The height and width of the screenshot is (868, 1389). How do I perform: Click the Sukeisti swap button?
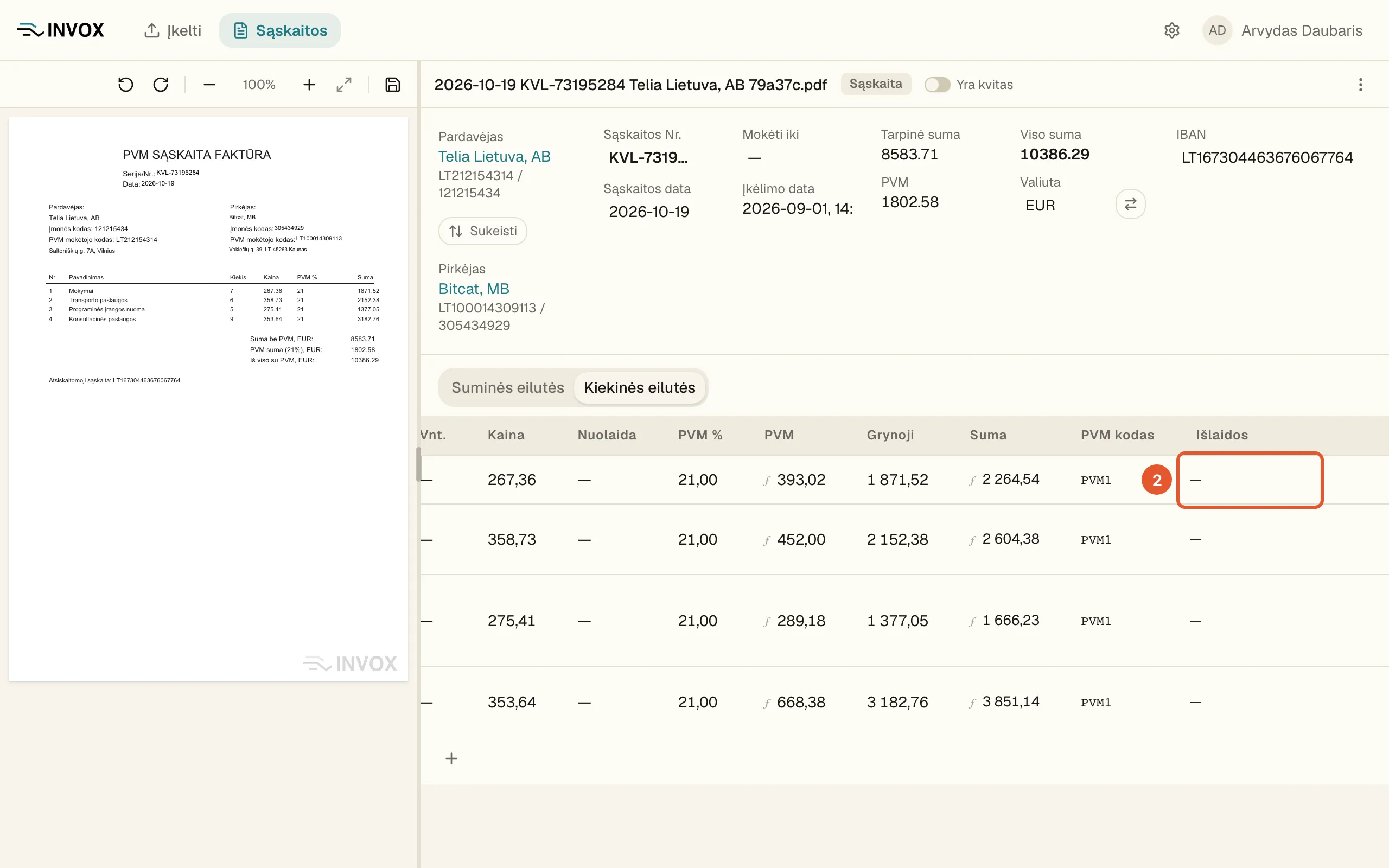(483, 231)
